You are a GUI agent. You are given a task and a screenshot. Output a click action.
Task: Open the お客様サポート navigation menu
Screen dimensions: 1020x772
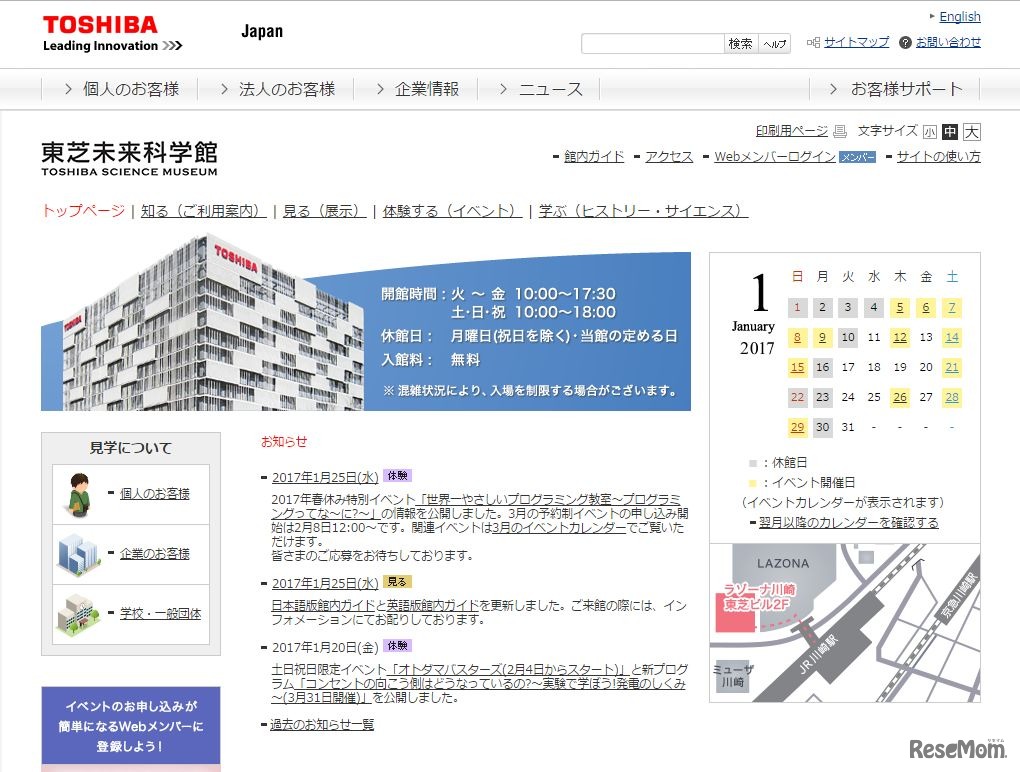point(896,89)
